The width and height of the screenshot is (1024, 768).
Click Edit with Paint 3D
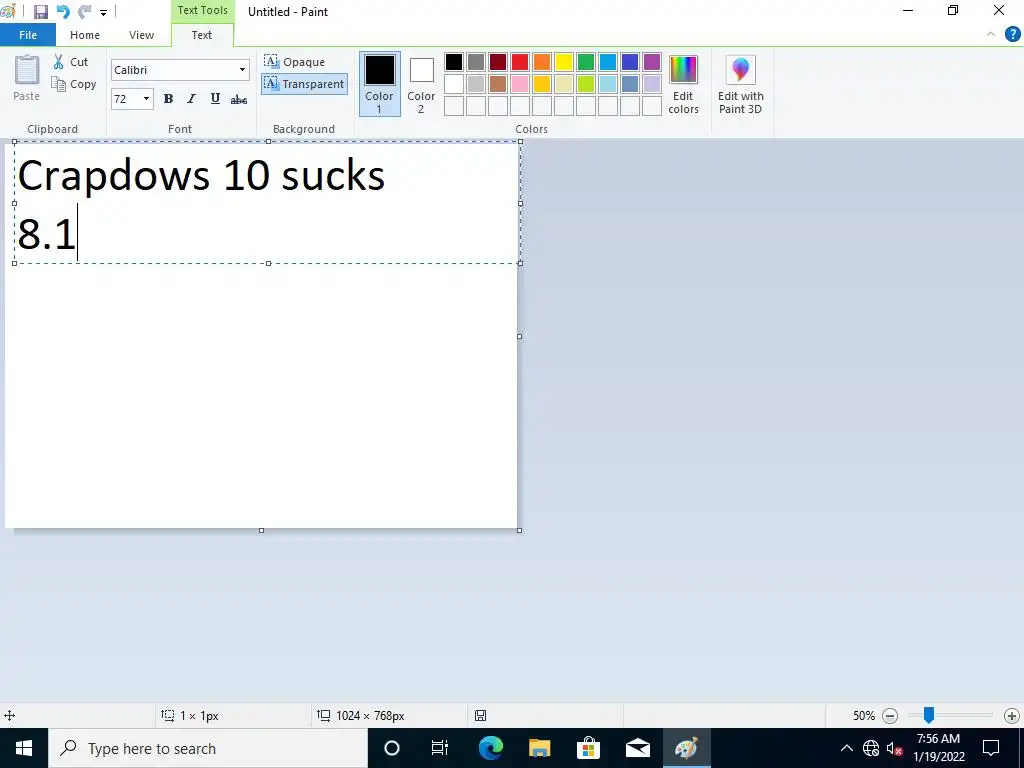pos(741,84)
